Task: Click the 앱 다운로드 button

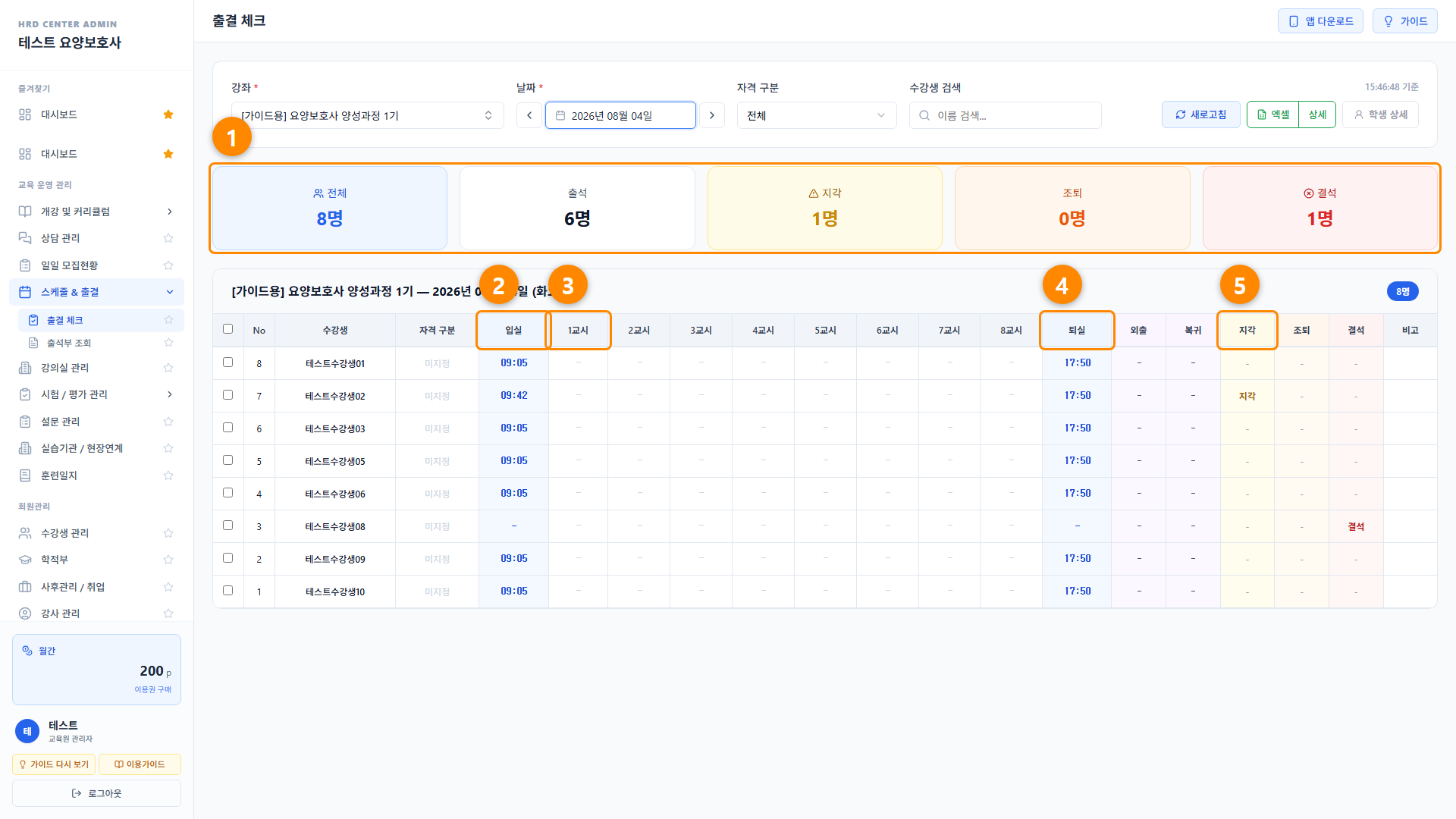Action: (x=1321, y=21)
